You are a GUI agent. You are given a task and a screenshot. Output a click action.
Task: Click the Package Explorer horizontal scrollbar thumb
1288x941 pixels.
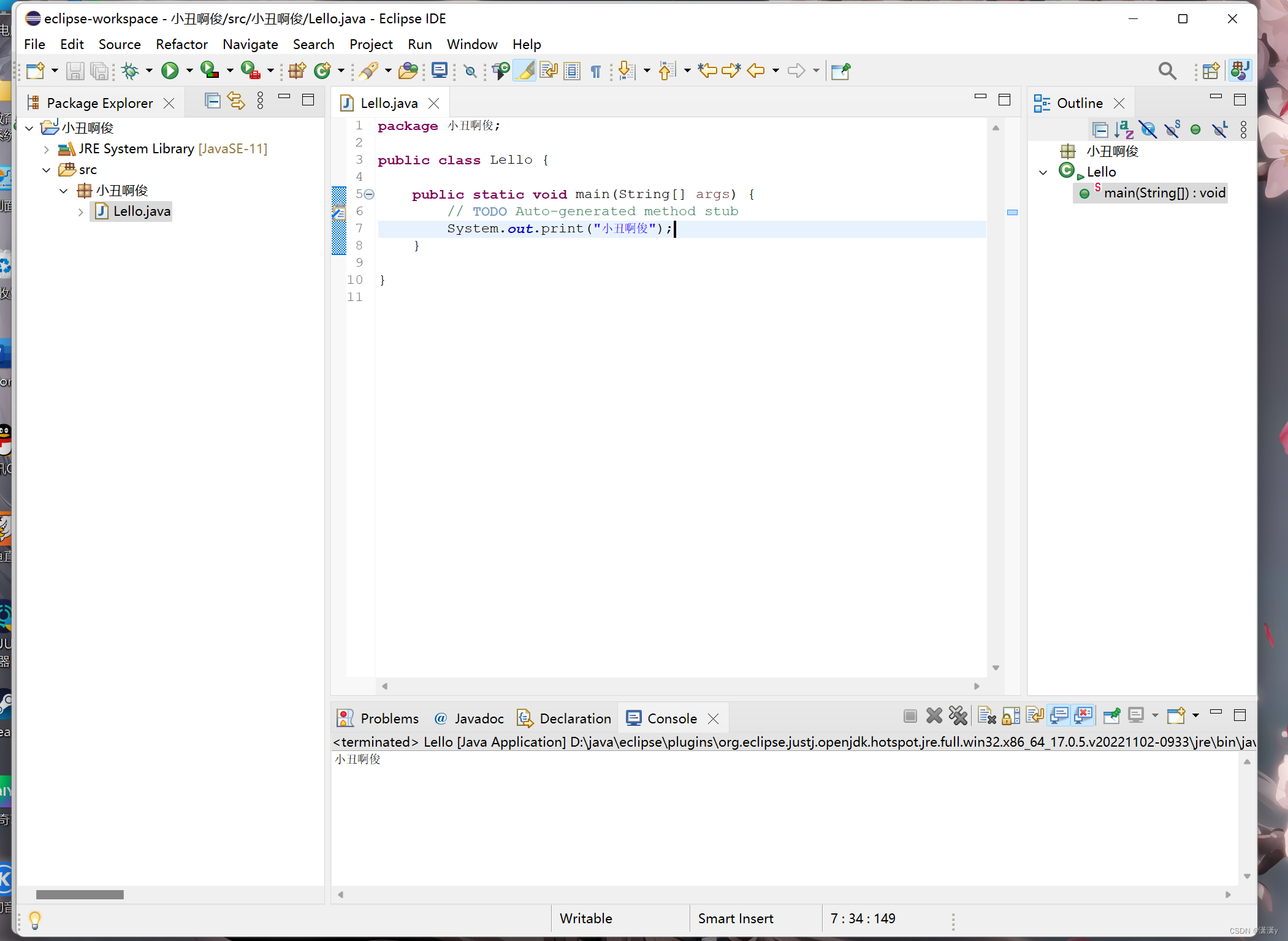point(80,894)
